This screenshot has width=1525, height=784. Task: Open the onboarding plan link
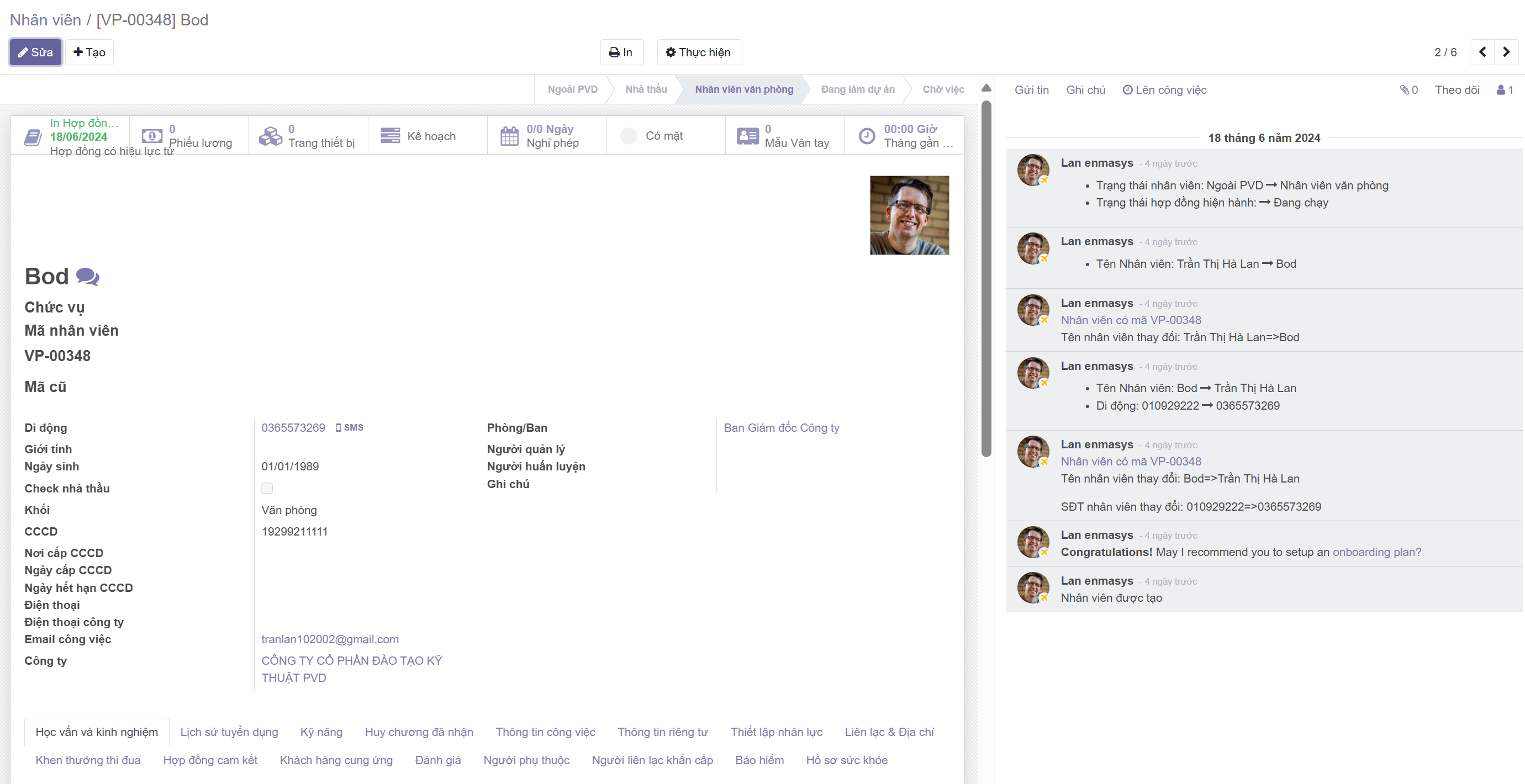tap(1376, 552)
